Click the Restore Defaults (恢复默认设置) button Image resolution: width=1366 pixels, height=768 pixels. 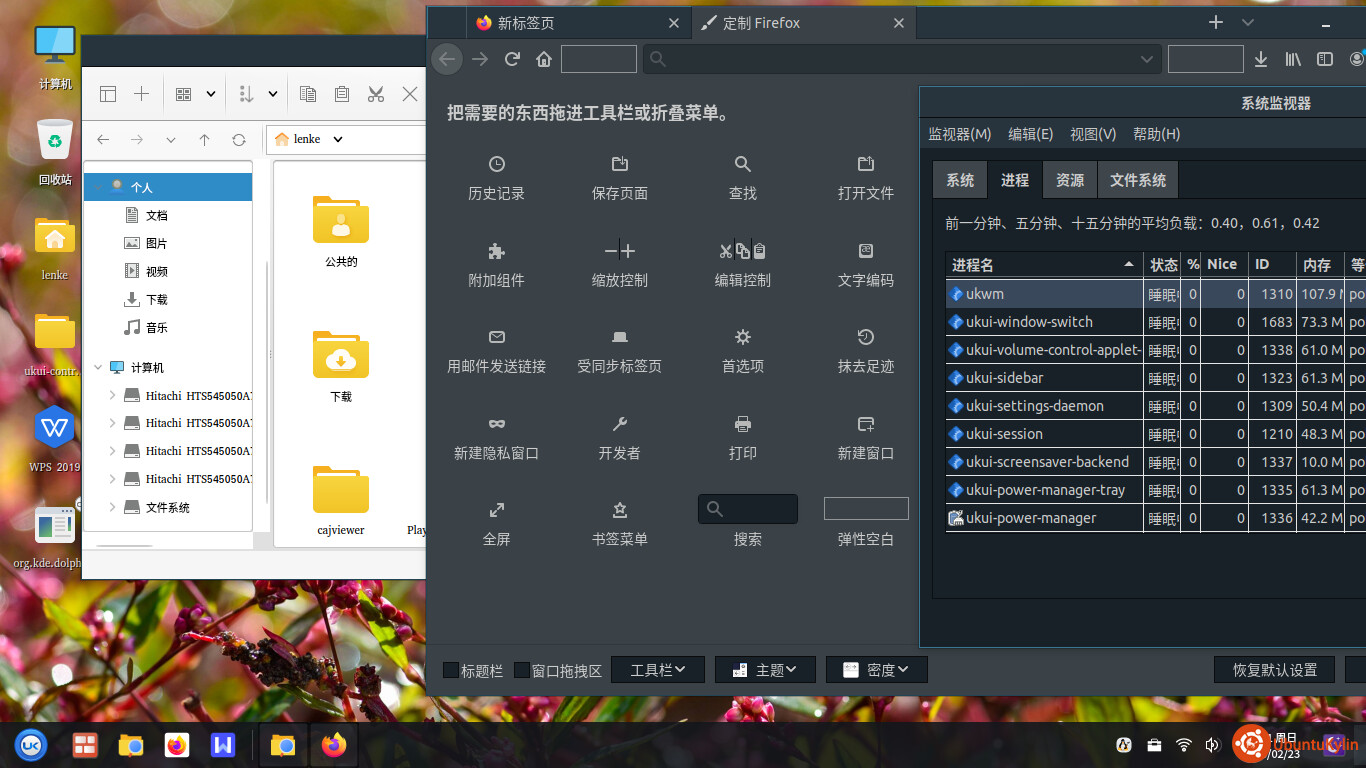(1274, 670)
